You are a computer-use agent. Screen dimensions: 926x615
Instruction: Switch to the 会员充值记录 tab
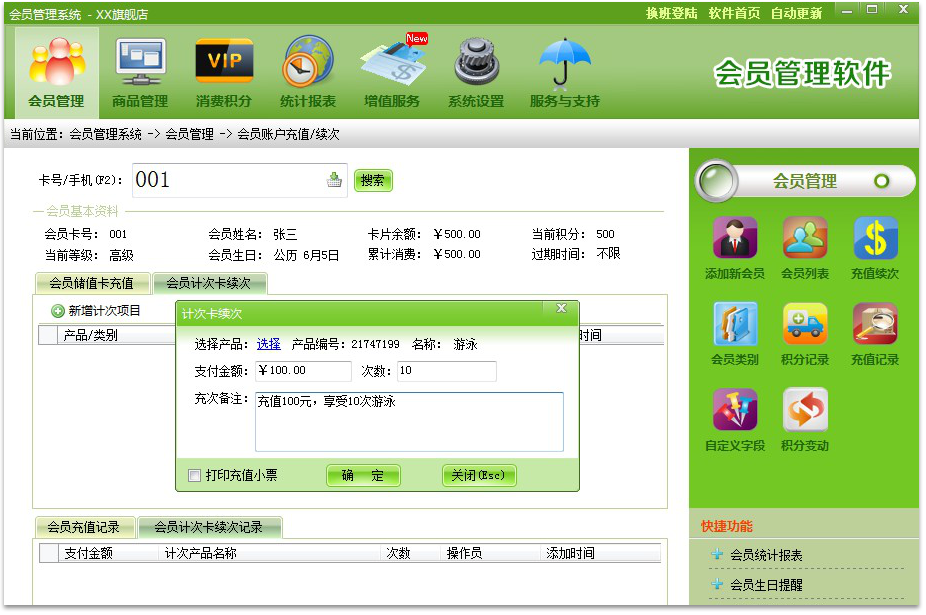pyautogui.click(x=84, y=527)
